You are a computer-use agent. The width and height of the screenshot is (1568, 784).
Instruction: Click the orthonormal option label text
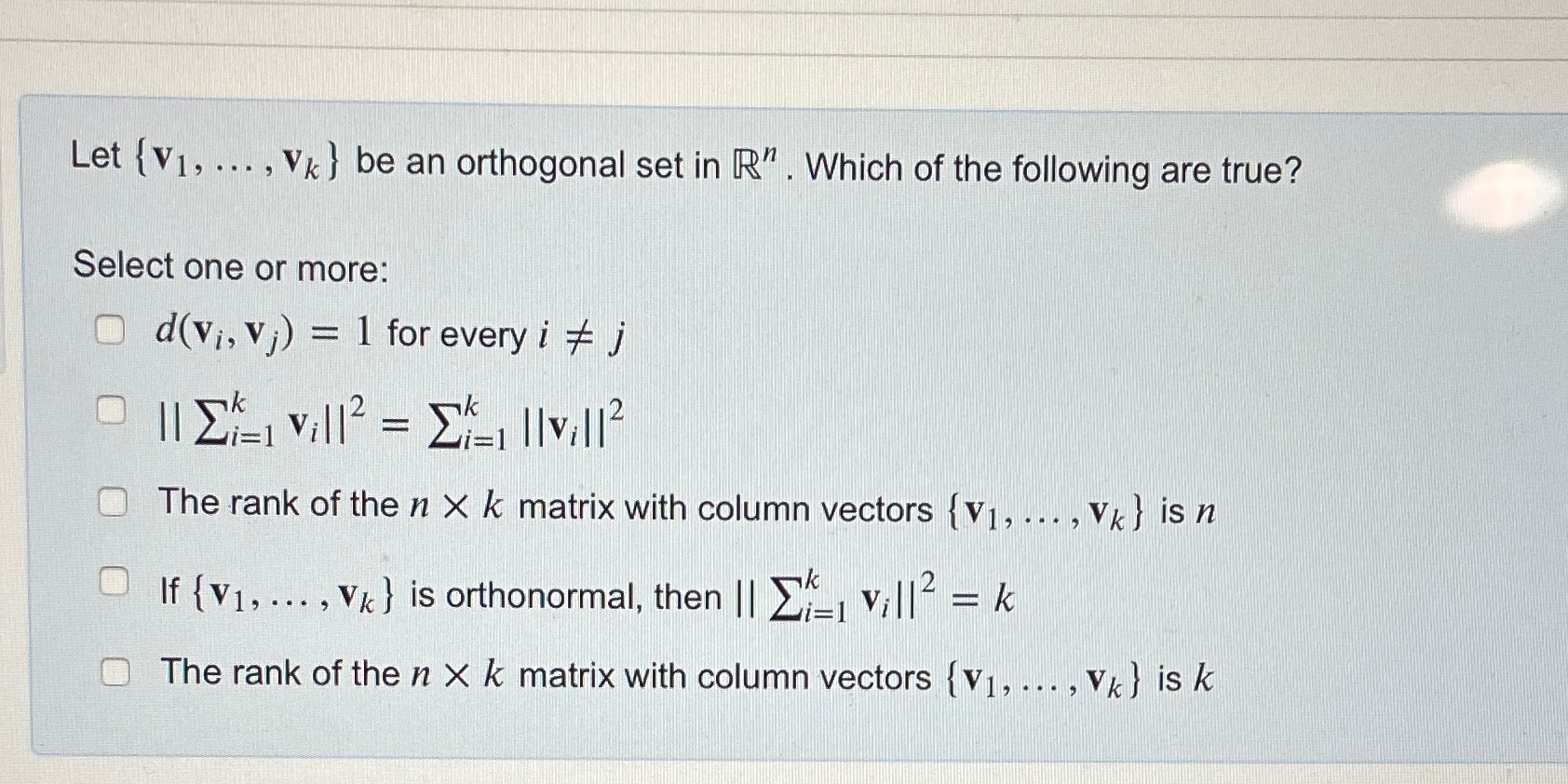coord(587,591)
